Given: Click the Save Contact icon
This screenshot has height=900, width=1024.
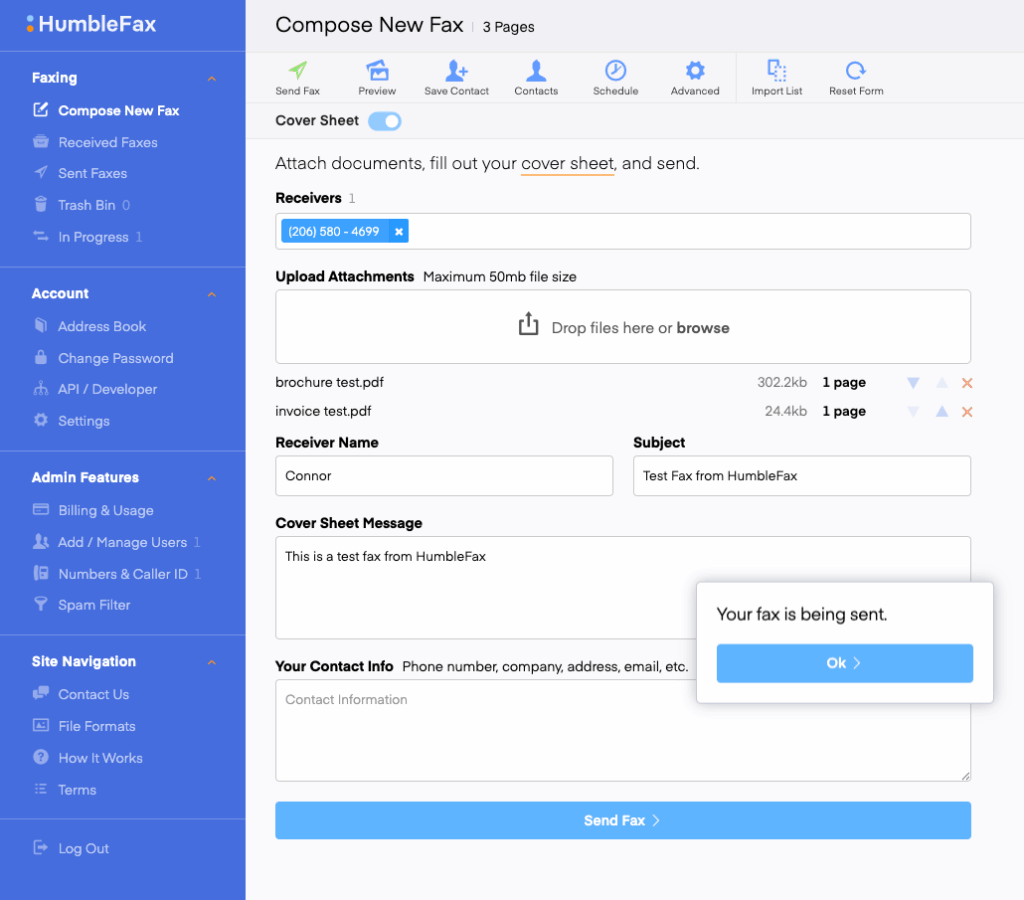Looking at the screenshot, I should (x=456, y=72).
